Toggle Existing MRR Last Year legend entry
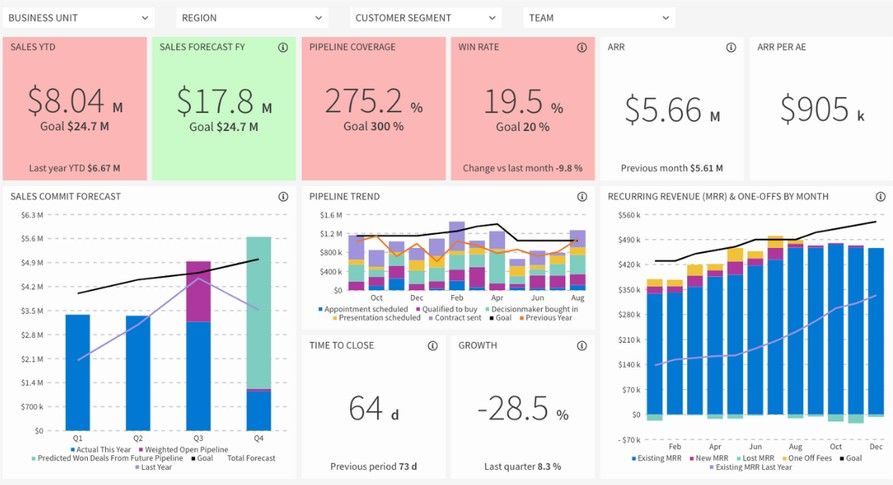 [750, 467]
